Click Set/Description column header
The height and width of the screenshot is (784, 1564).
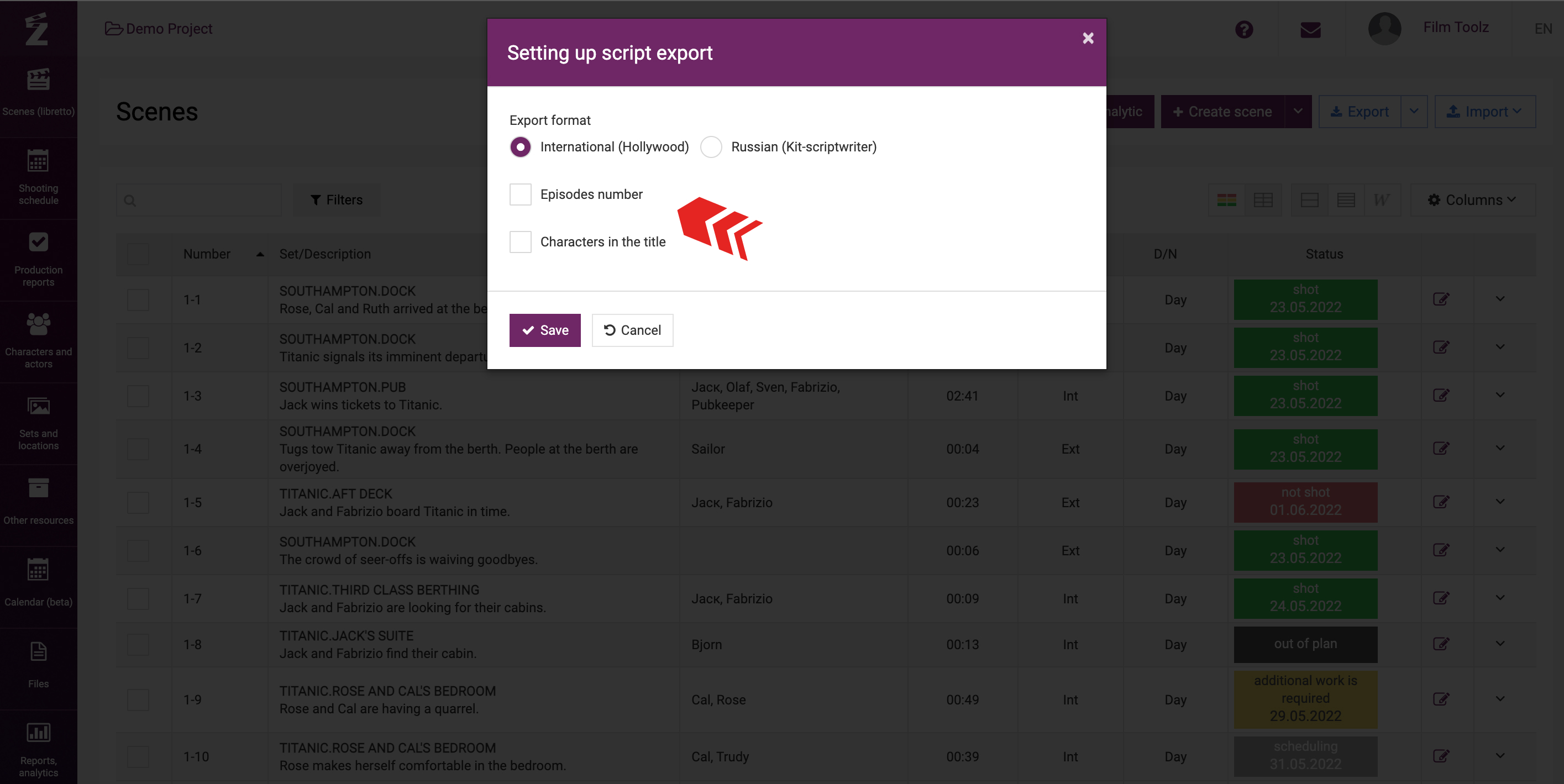[x=325, y=254]
